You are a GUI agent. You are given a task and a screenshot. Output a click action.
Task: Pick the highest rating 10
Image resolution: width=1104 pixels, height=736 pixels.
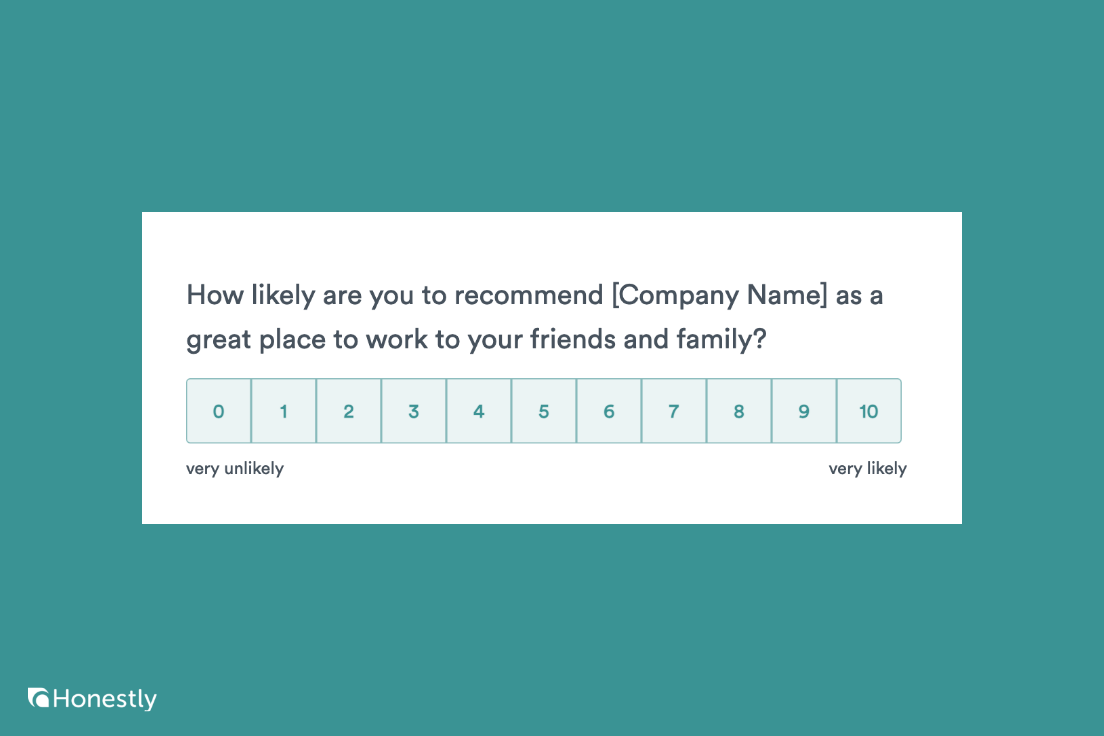[x=869, y=411]
